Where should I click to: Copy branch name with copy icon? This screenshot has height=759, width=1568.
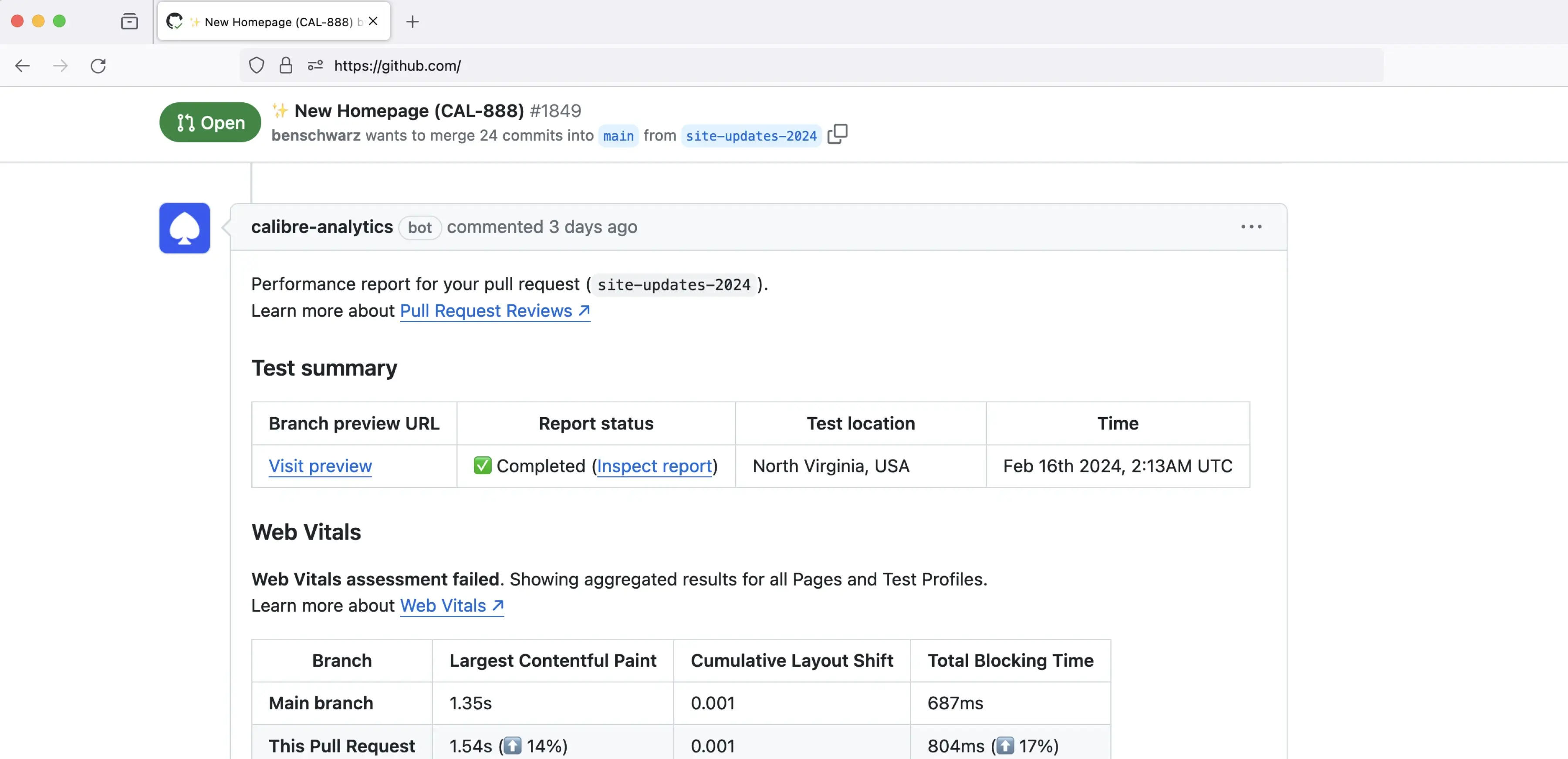point(837,134)
